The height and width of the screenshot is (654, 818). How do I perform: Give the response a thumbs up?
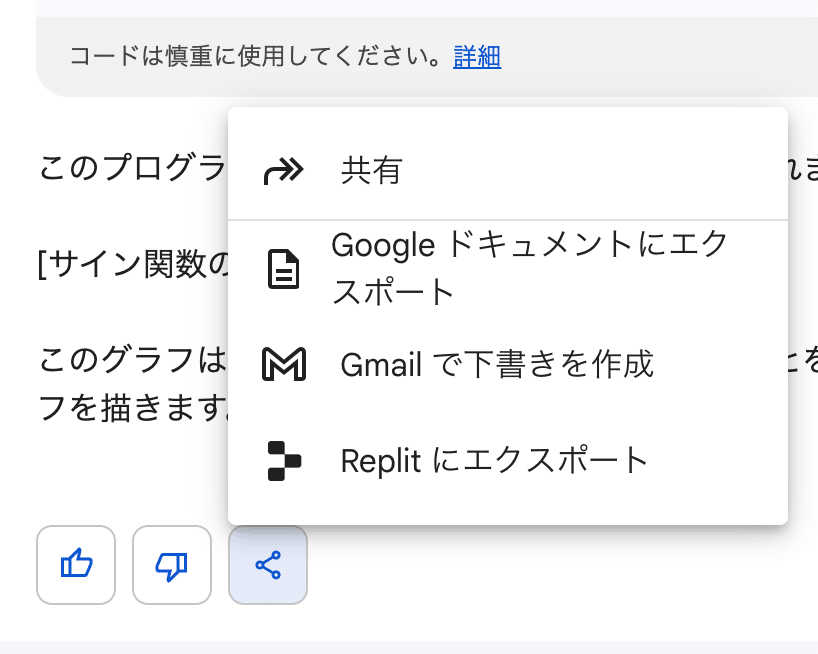tap(76, 565)
